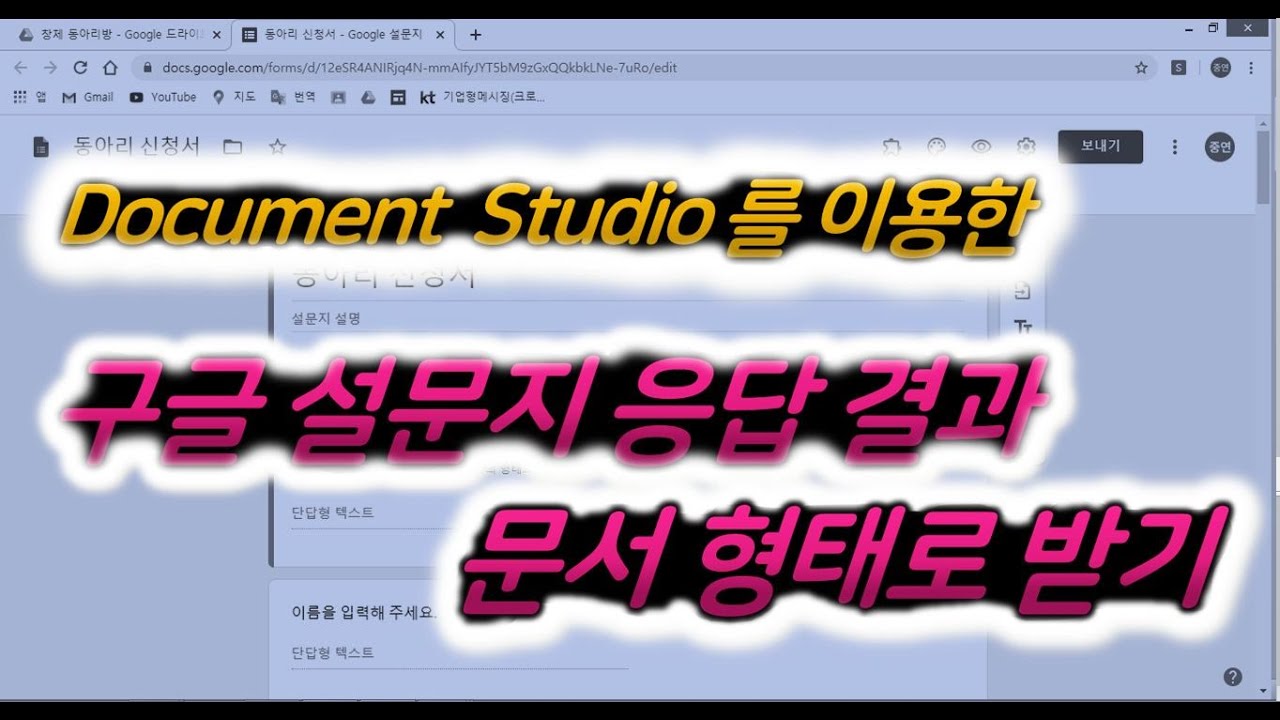
Task: Open the Chrome profile avatar in toolbar
Action: (x=1219, y=68)
